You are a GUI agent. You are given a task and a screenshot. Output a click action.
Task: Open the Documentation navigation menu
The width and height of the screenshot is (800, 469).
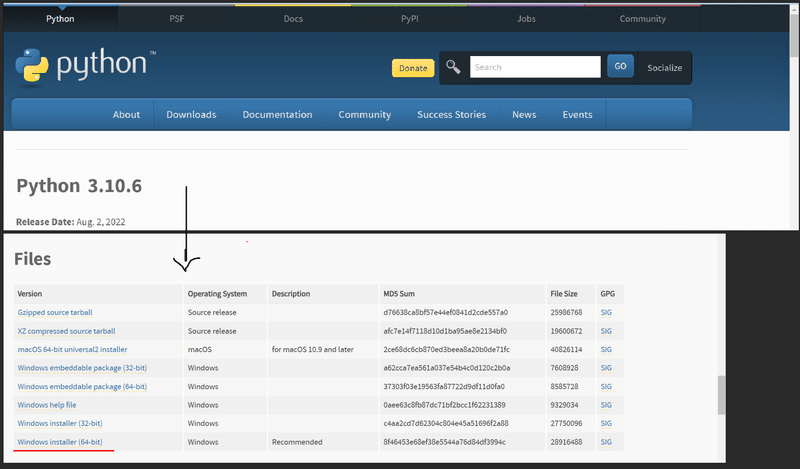tap(278, 115)
